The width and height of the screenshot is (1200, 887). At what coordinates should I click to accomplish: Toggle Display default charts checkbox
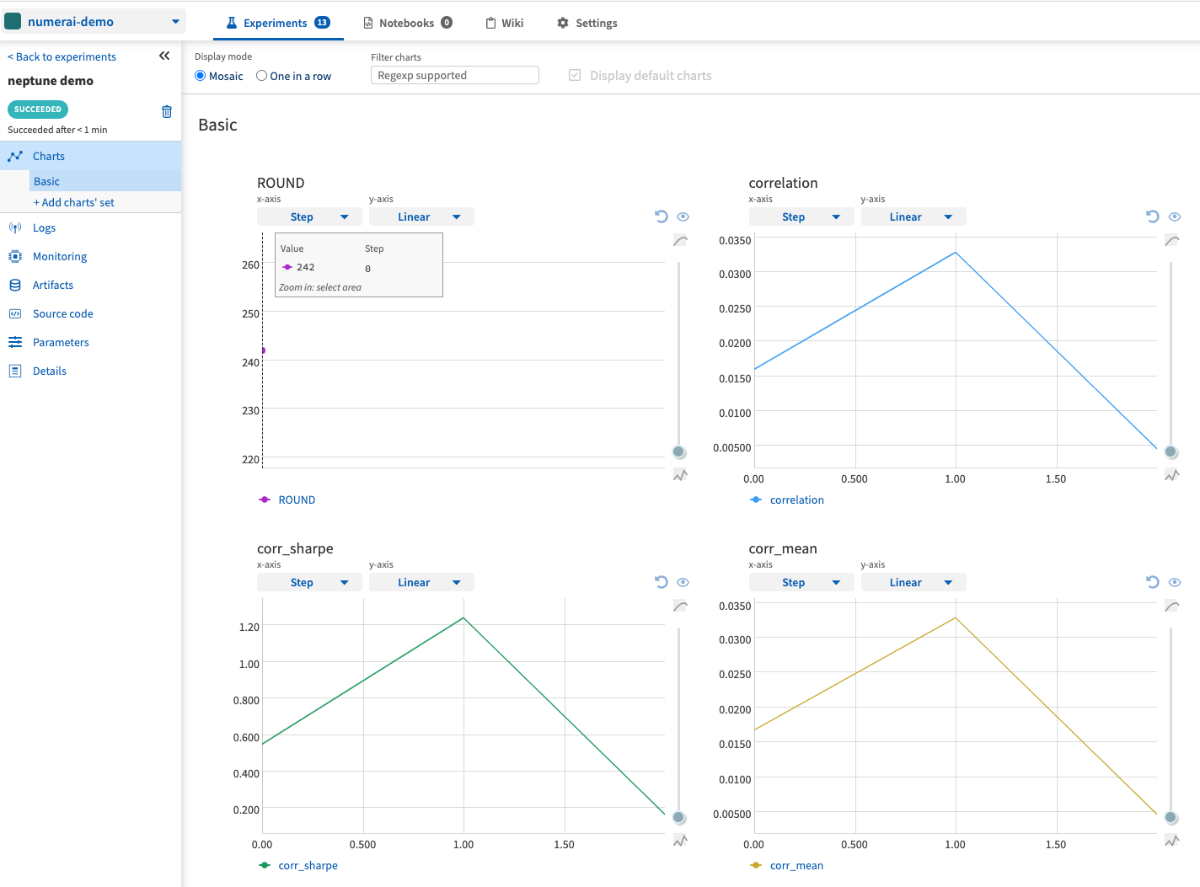tap(574, 76)
